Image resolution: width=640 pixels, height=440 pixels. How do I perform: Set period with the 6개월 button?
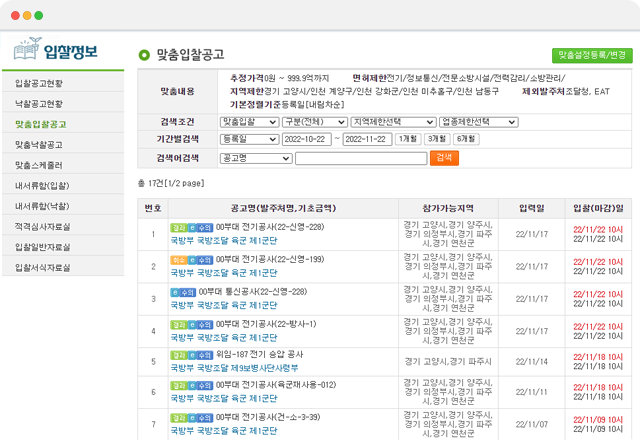(x=466, y=139)
